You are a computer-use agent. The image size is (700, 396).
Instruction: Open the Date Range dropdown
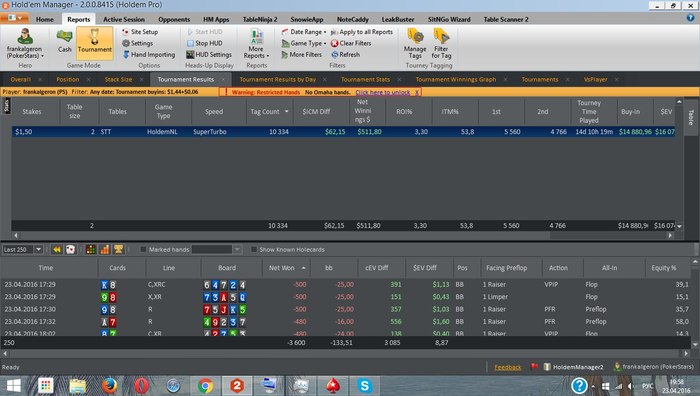304,32
